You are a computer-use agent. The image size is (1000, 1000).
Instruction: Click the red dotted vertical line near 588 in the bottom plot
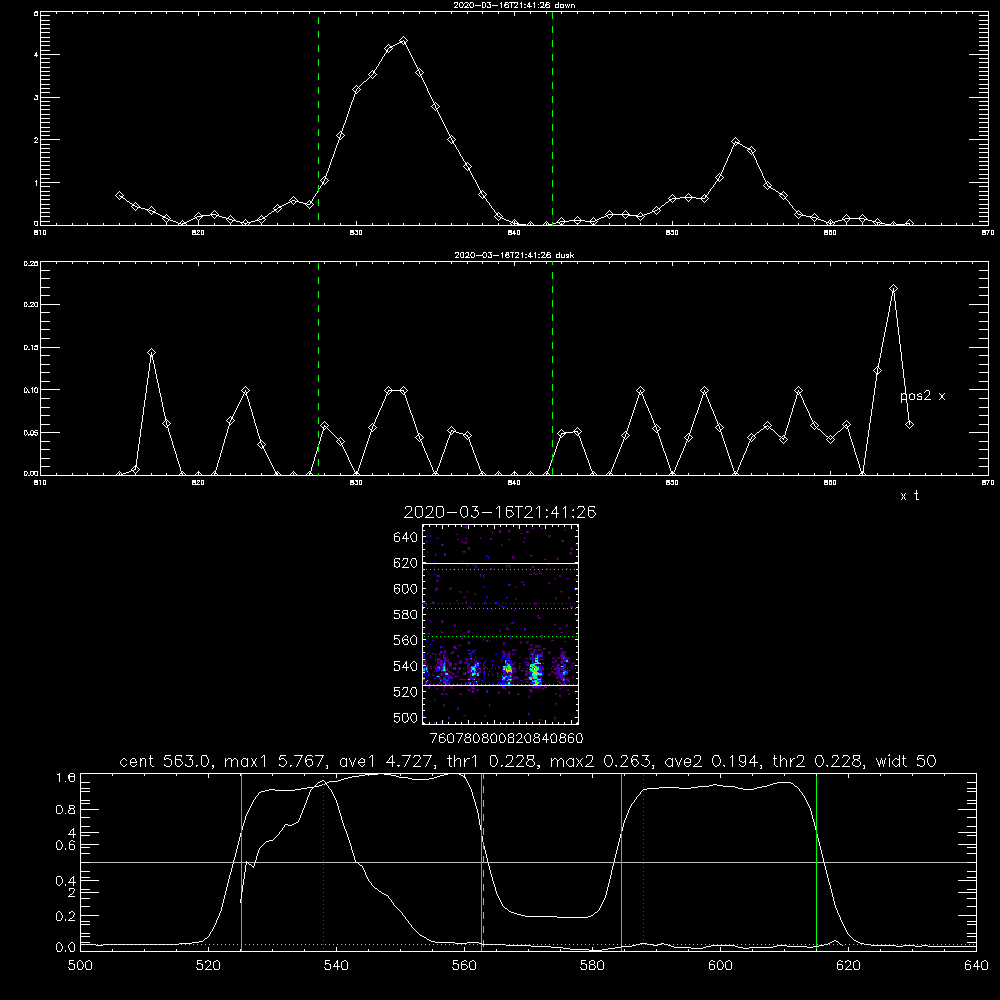pos(643,861)
